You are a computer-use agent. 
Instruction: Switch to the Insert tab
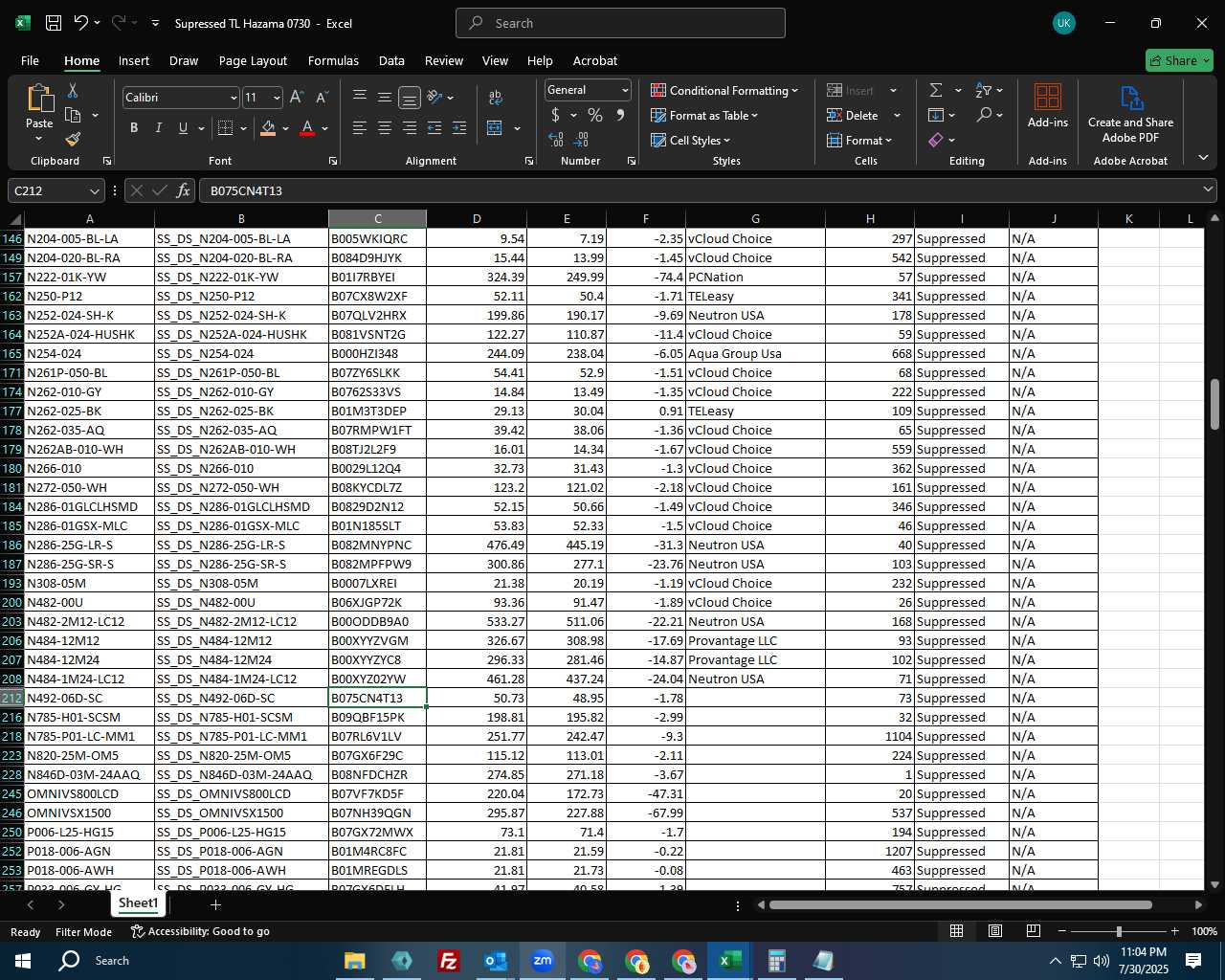point(134,60)
